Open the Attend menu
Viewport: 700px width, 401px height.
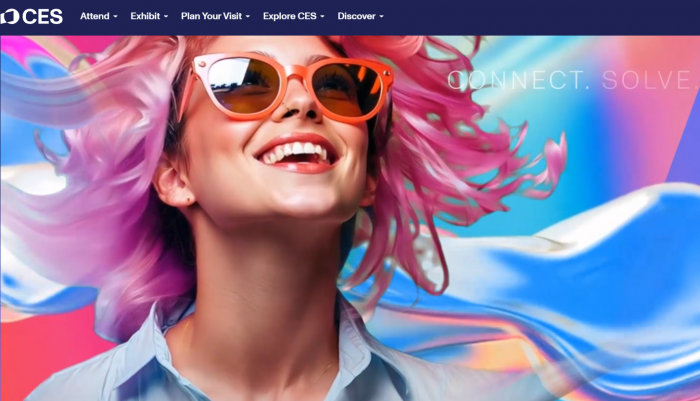[x=94, y=16]
